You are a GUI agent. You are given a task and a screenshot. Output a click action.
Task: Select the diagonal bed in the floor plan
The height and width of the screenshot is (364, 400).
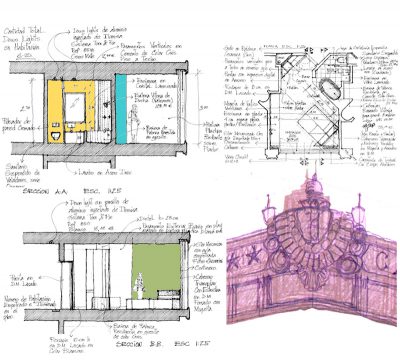pyautogui.click(x=317, y=125)
